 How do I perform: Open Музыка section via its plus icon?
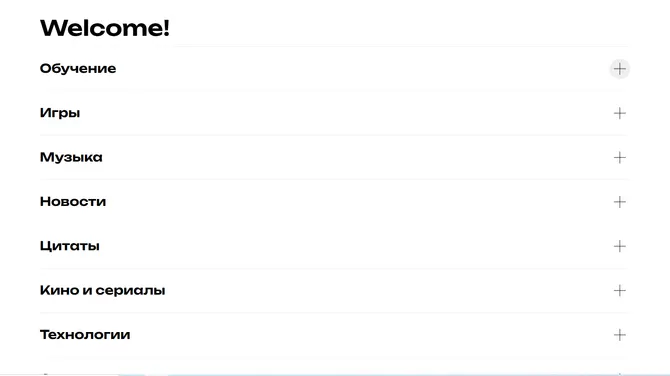click(x=620, y=158)
